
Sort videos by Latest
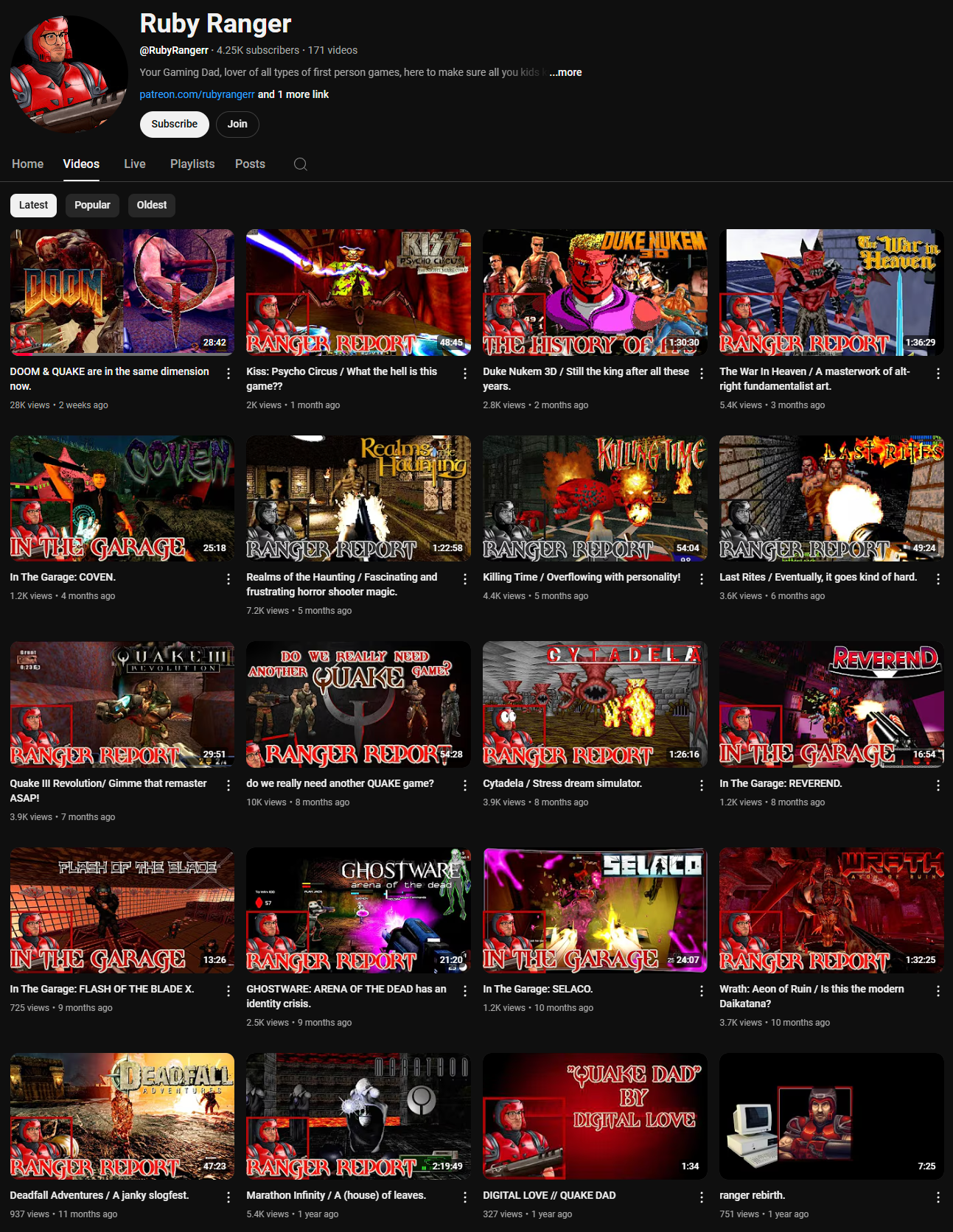pos(33,205)
